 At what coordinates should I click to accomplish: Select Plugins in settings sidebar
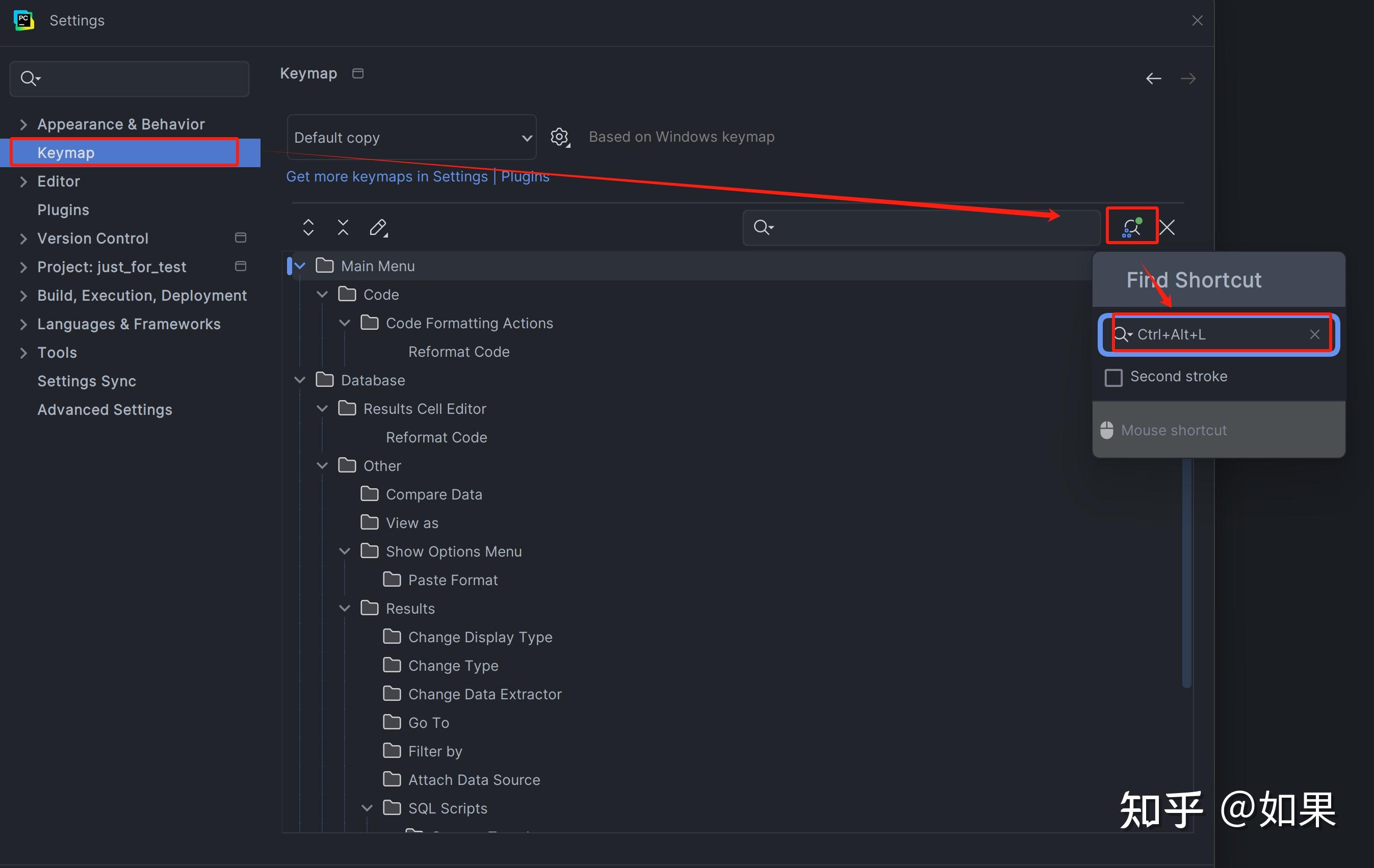(63, 209)
